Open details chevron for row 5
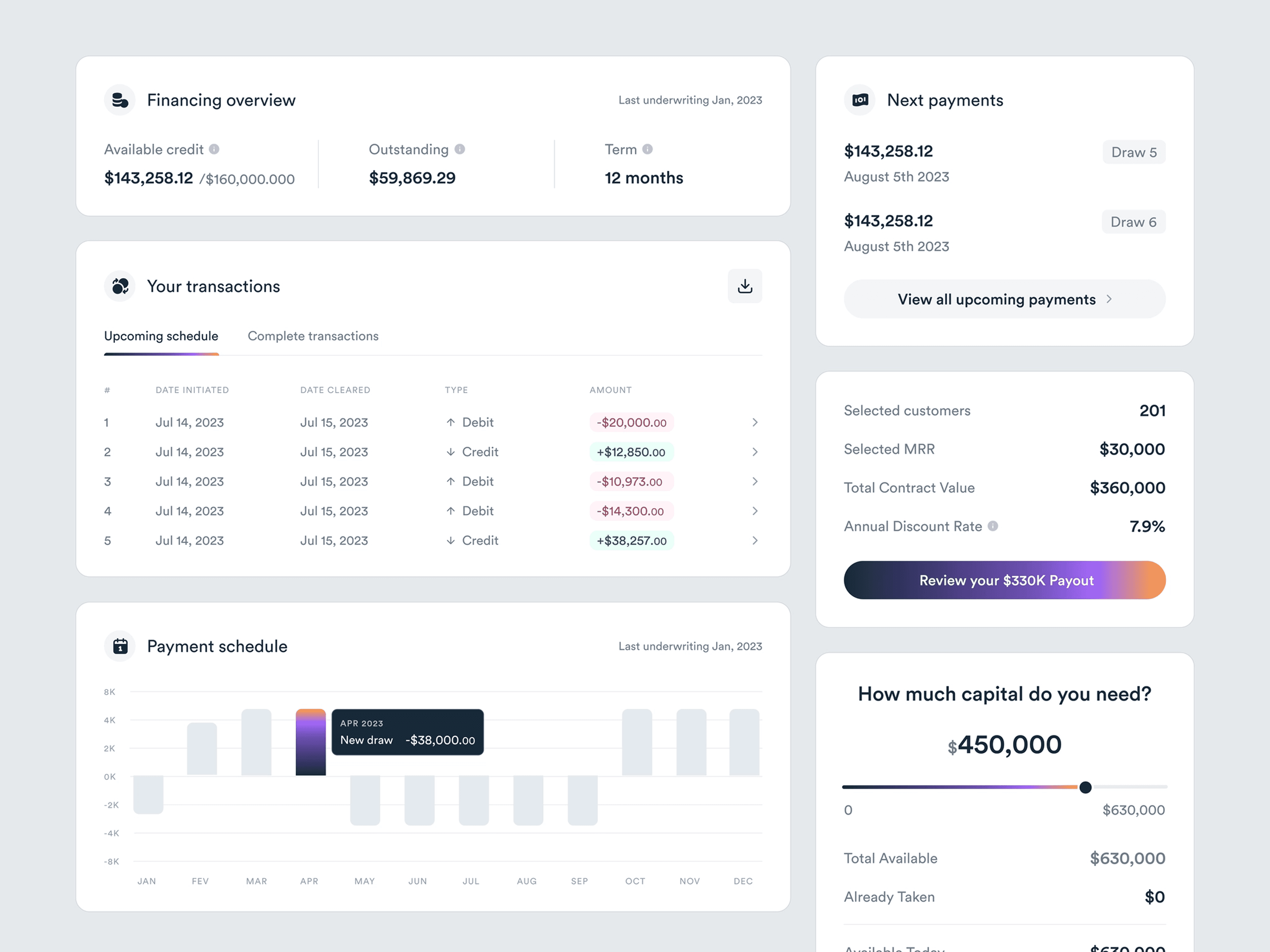The height and width of the screenshot is (952, 1270). 754,541
